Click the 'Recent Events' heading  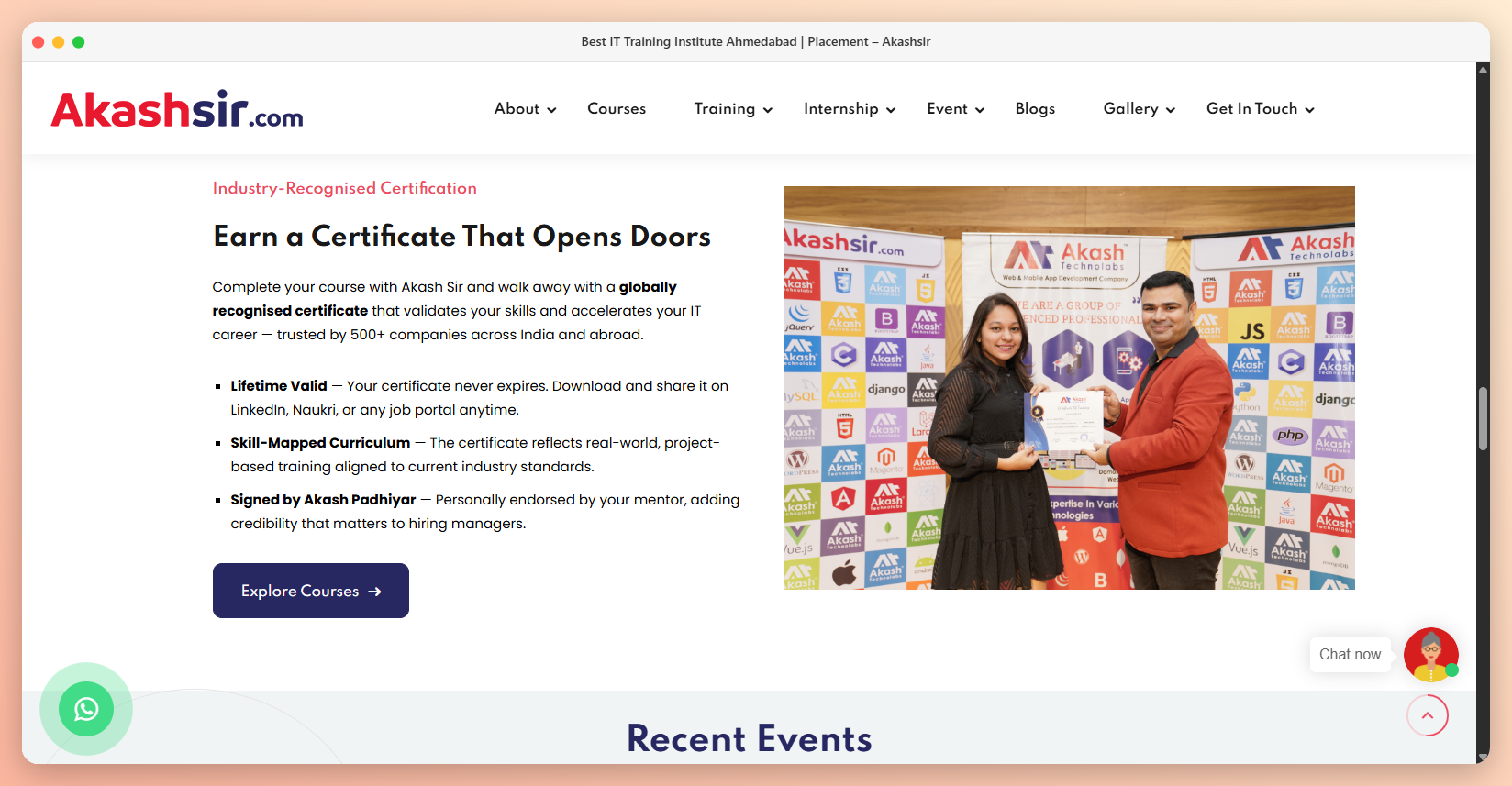coord(750,738)
